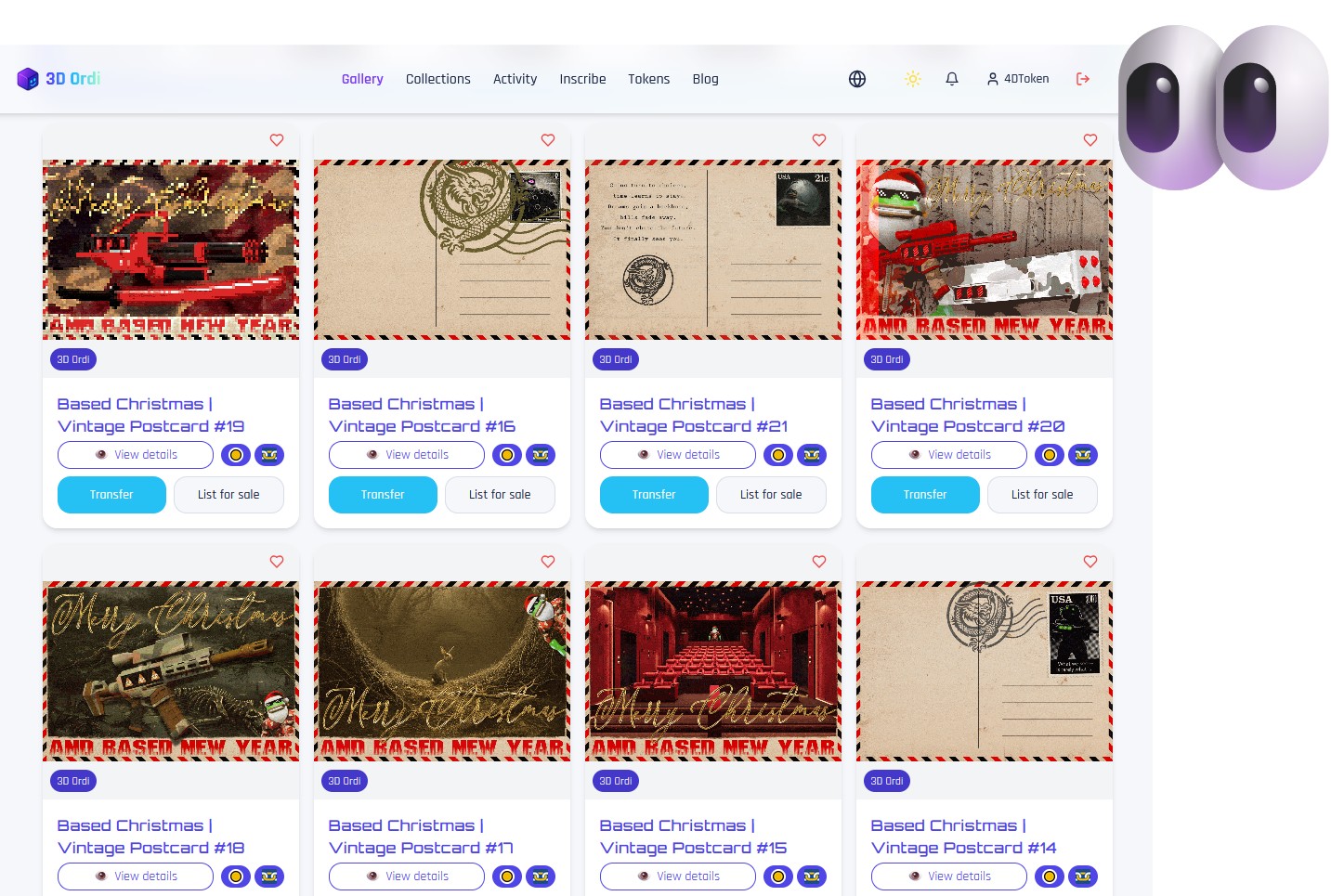
Task: Favorite Postcard #17 with heart icon
Action: click(548, 562)
